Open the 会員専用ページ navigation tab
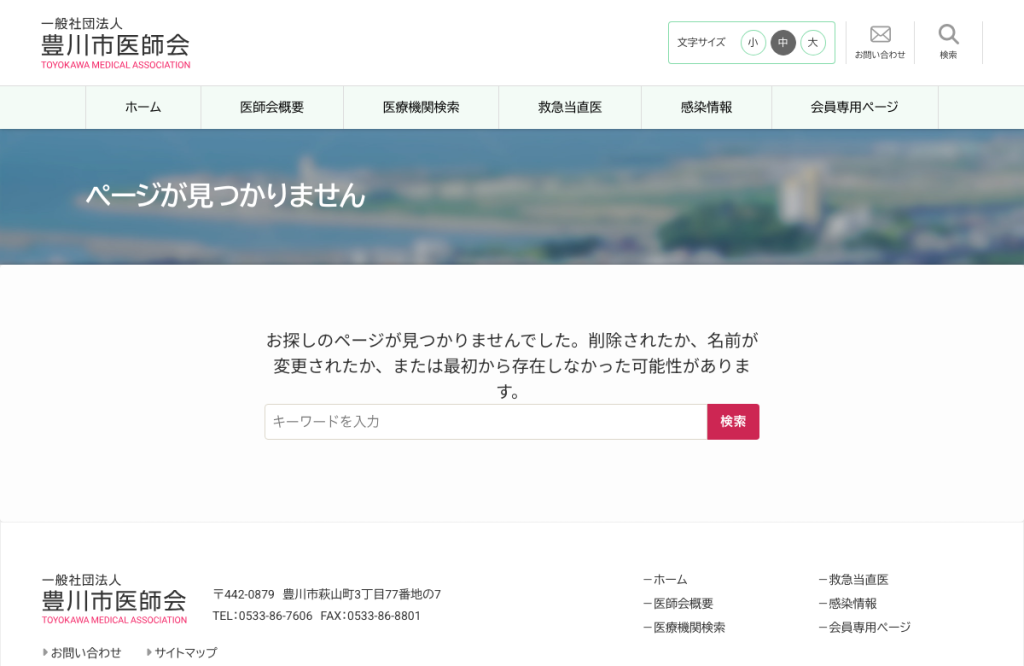 click(855, 107)
